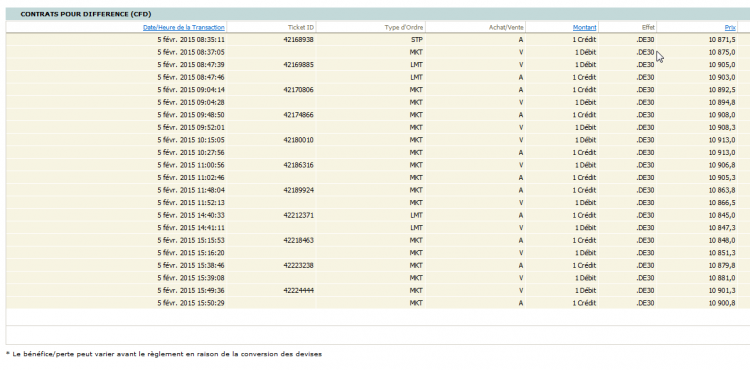This screenshot has width=750, height=370.
Task: Sort table by Prix column link
Action: click(x=730, y=28)
